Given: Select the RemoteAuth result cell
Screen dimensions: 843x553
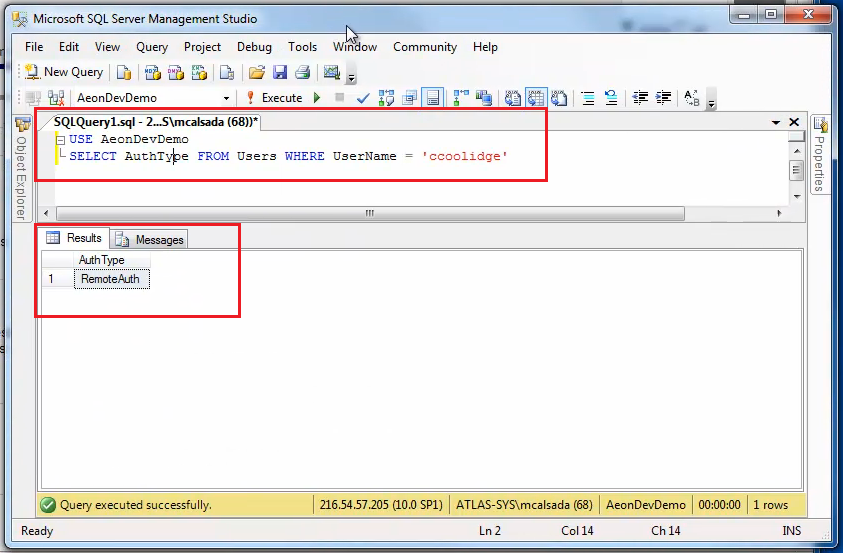Looking at the screenshot, I should [x=111, y=280].
